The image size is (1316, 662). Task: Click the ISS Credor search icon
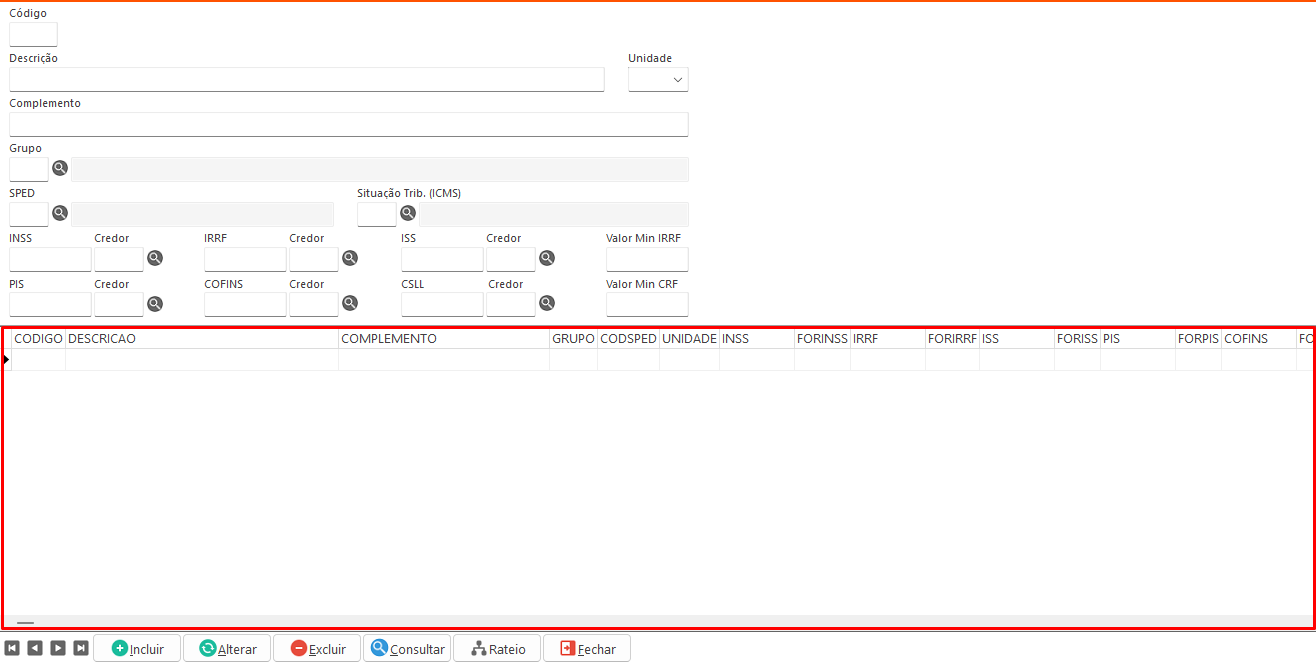click(547, 258)
